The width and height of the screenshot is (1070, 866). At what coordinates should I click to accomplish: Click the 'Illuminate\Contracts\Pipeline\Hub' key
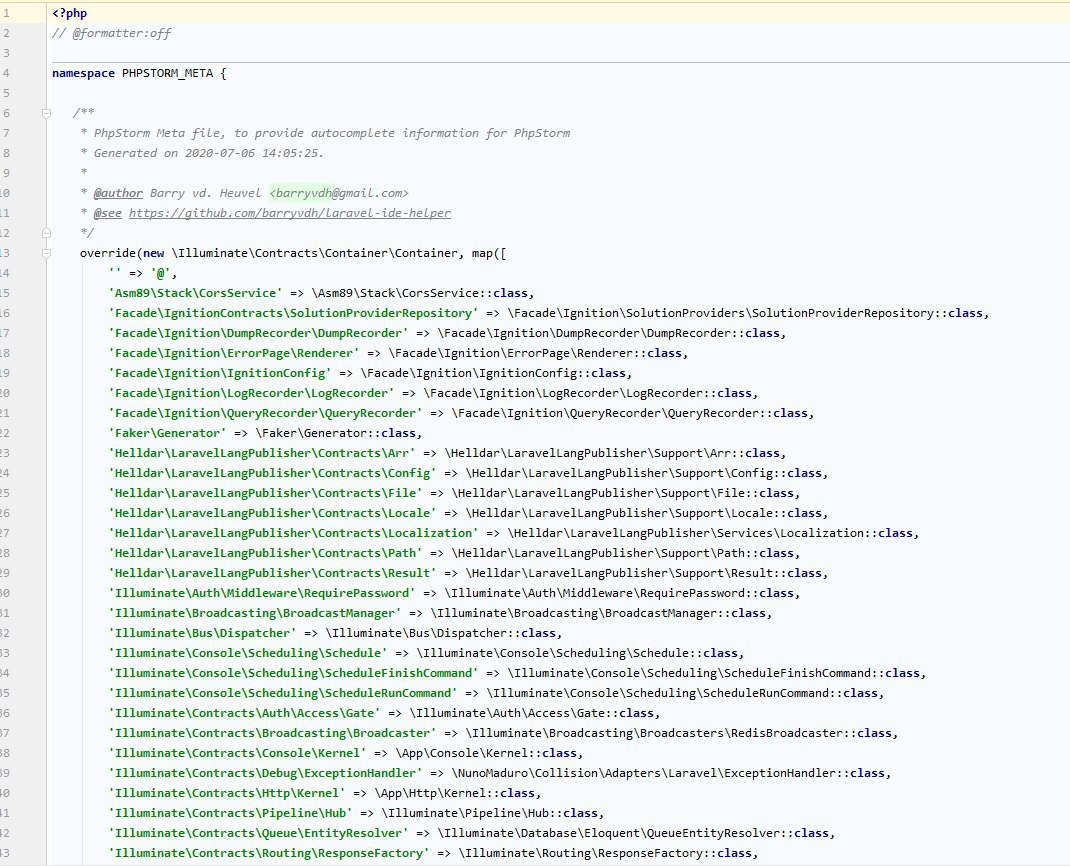231,813
